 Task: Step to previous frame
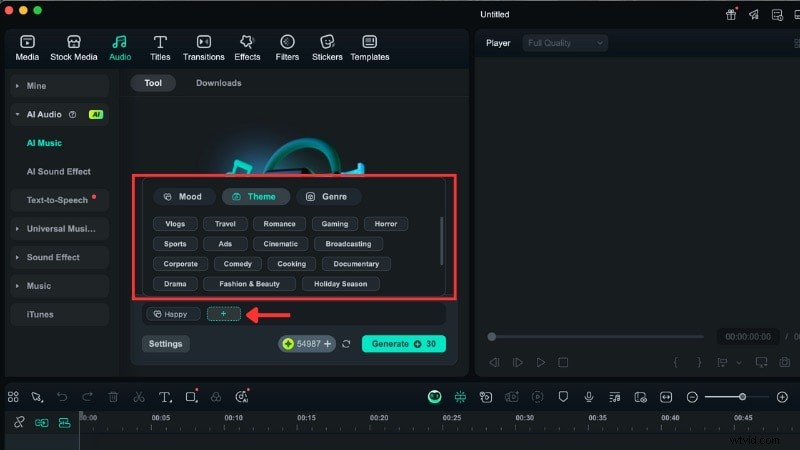coord(494,362)
